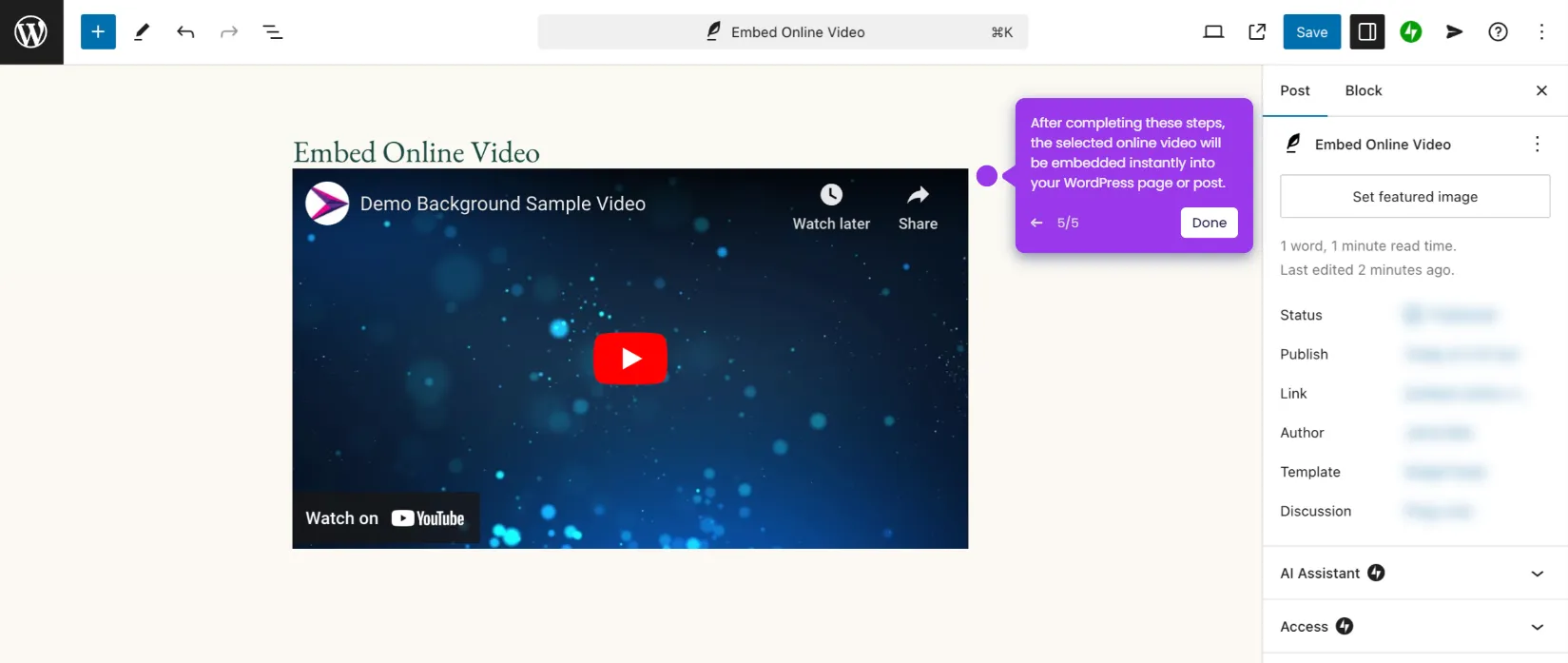Redo the last change
Image resolution: width=1568 pixels, height=663 pixels.
click(x=229, y=32)
